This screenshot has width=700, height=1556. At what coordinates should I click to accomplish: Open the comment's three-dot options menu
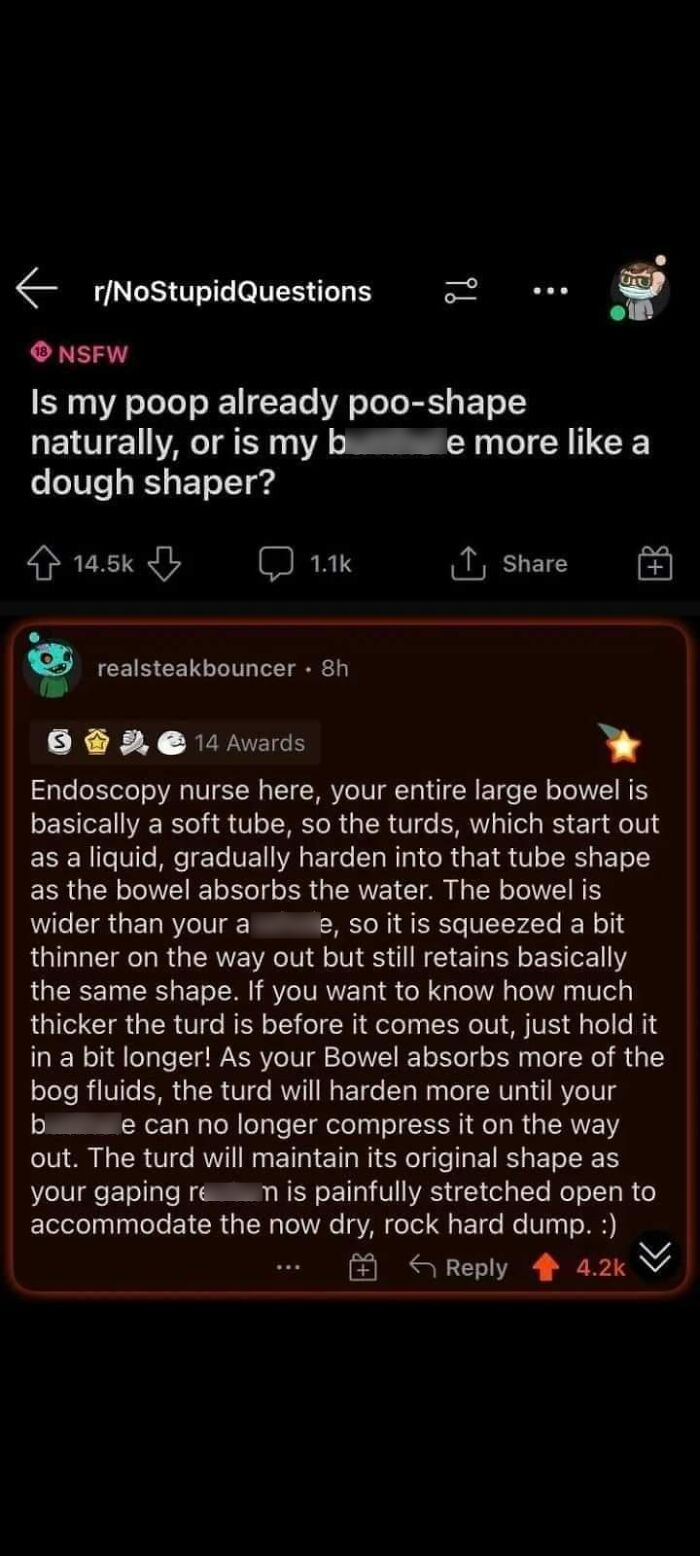(x=288, y=1267)
